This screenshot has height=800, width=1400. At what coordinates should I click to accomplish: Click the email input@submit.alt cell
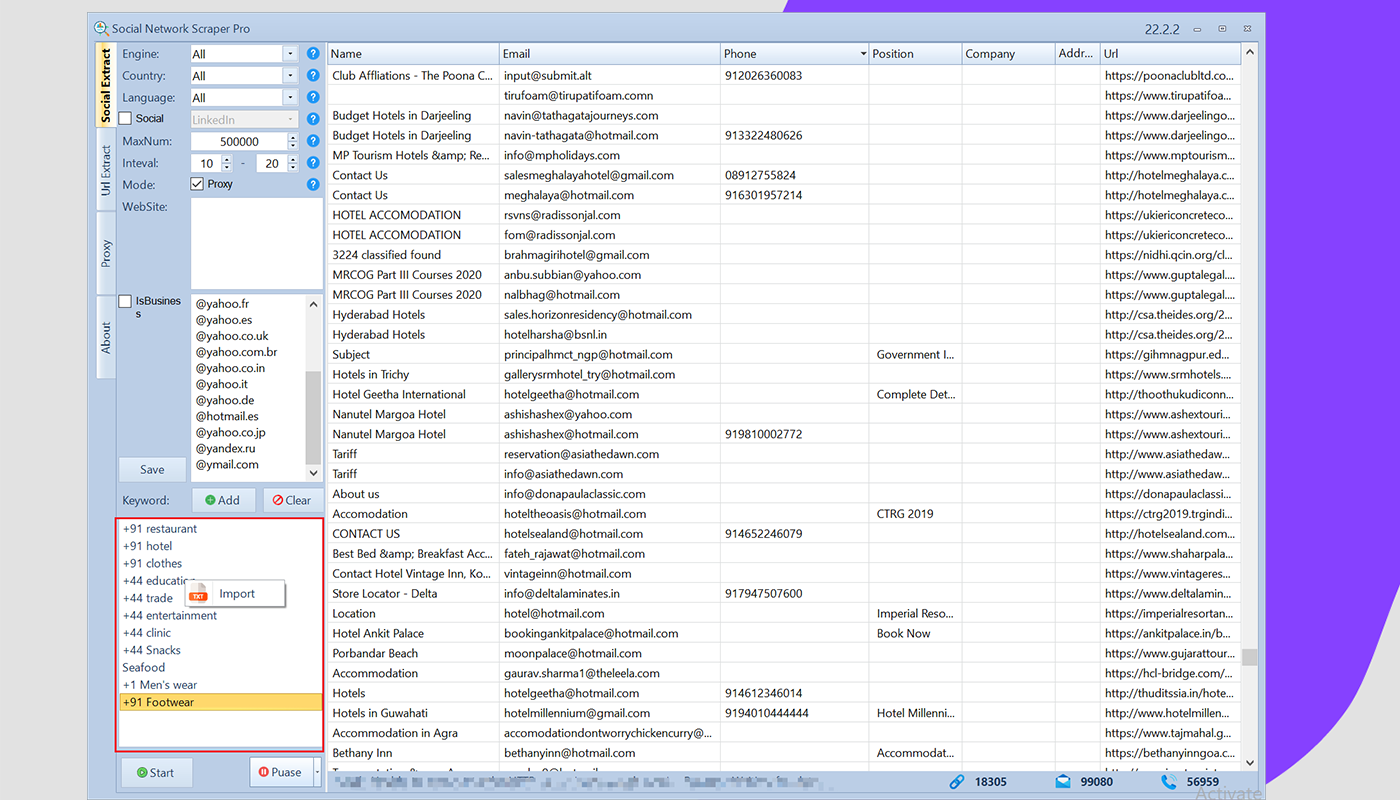[x=609, y=76]
